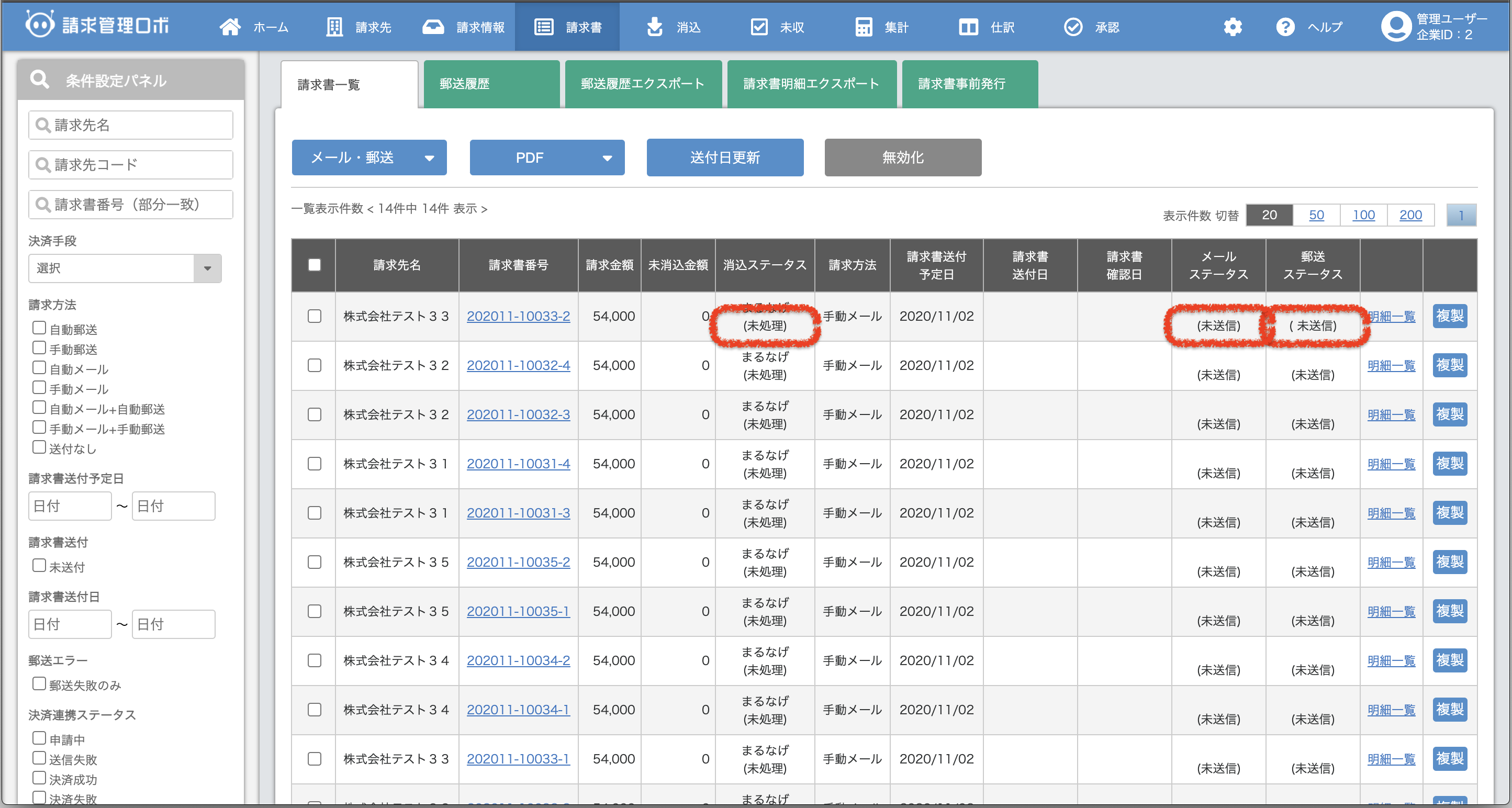
Task: Click the 請求先名 search input field
Action: tap(131, 125)
